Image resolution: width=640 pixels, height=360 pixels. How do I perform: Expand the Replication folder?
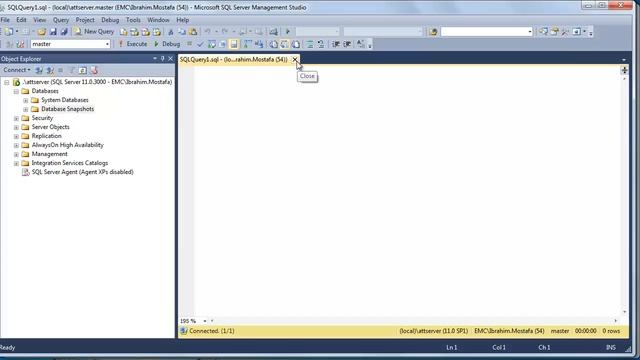[x=16, y=136]
